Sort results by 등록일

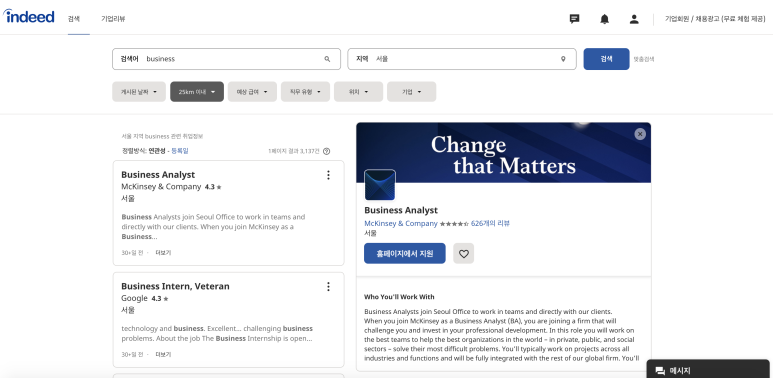179,151
